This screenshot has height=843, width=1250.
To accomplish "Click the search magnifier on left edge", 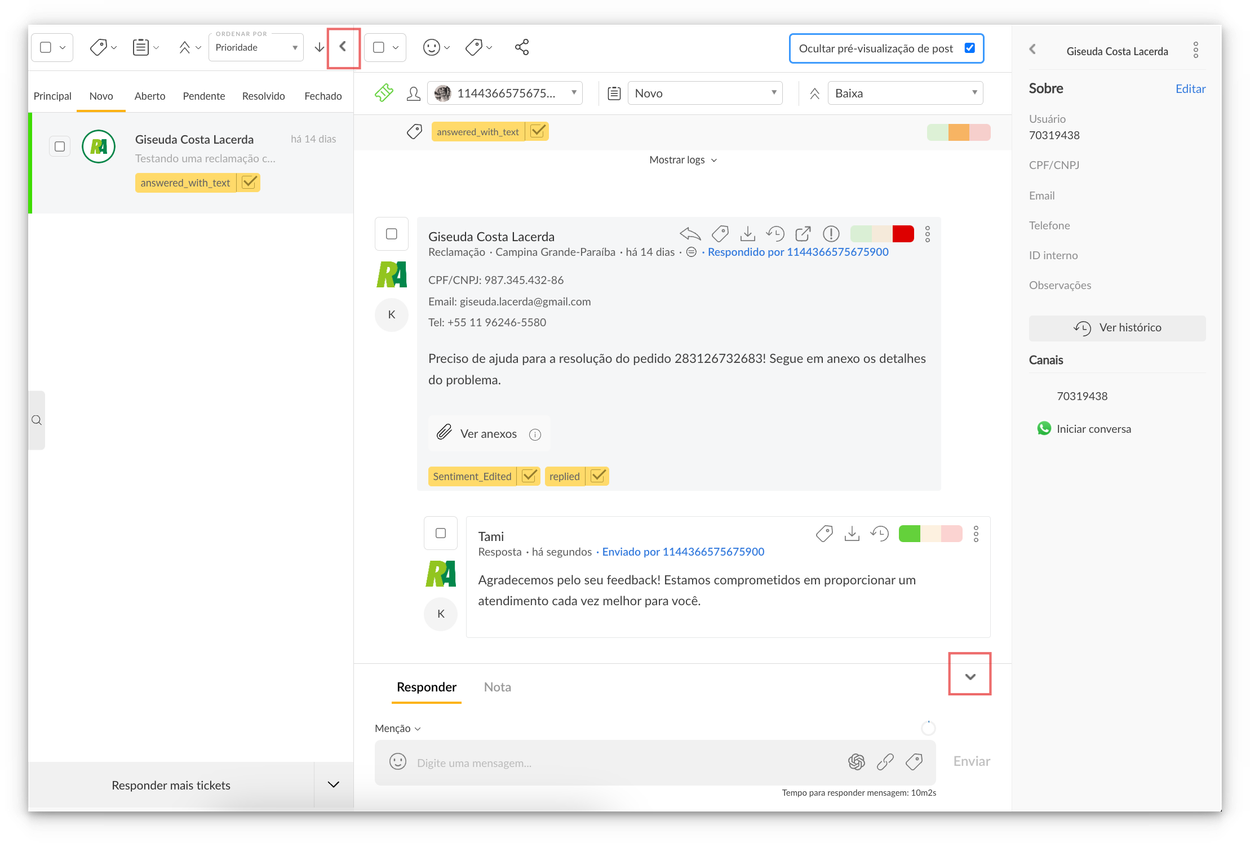I will (x=37, y=420).
